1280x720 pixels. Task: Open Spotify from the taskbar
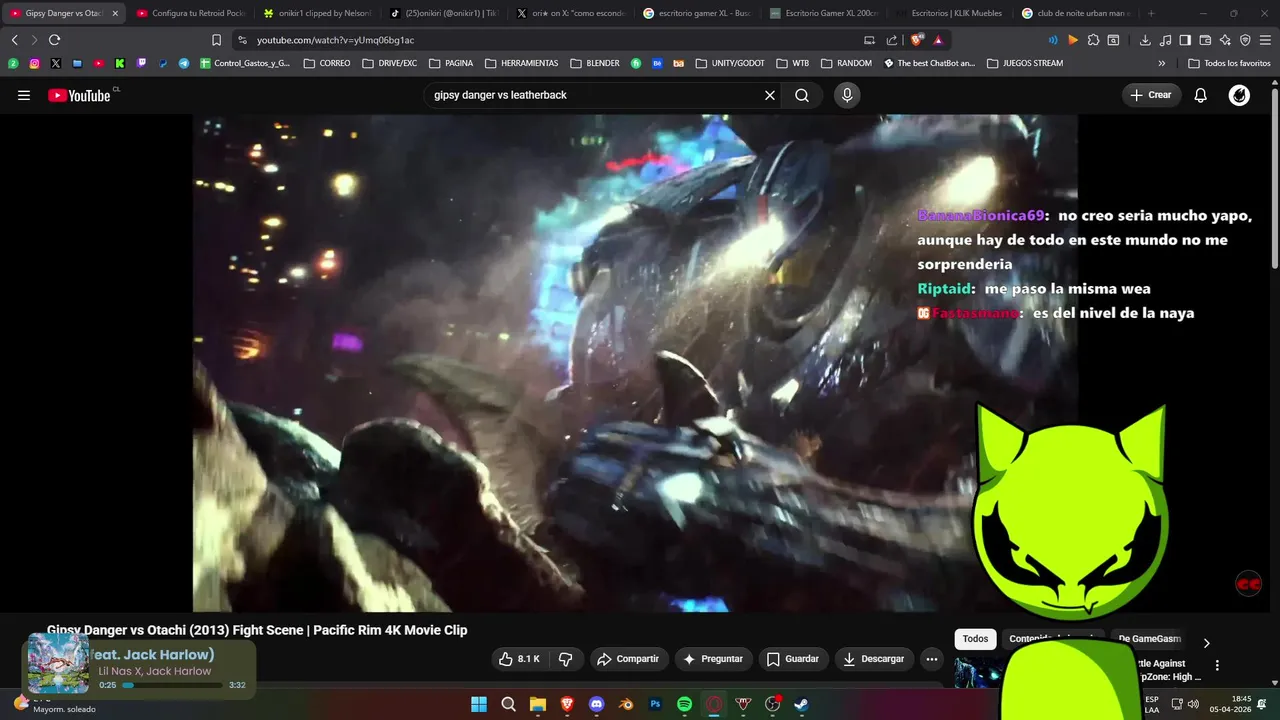pyautogui.click(x=685, y=704)
